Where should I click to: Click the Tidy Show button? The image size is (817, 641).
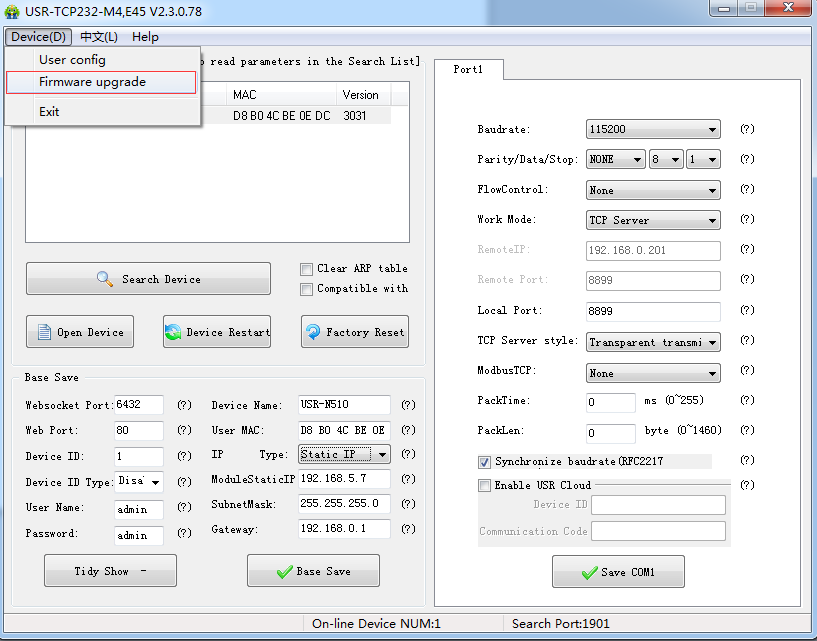point(110,571)
